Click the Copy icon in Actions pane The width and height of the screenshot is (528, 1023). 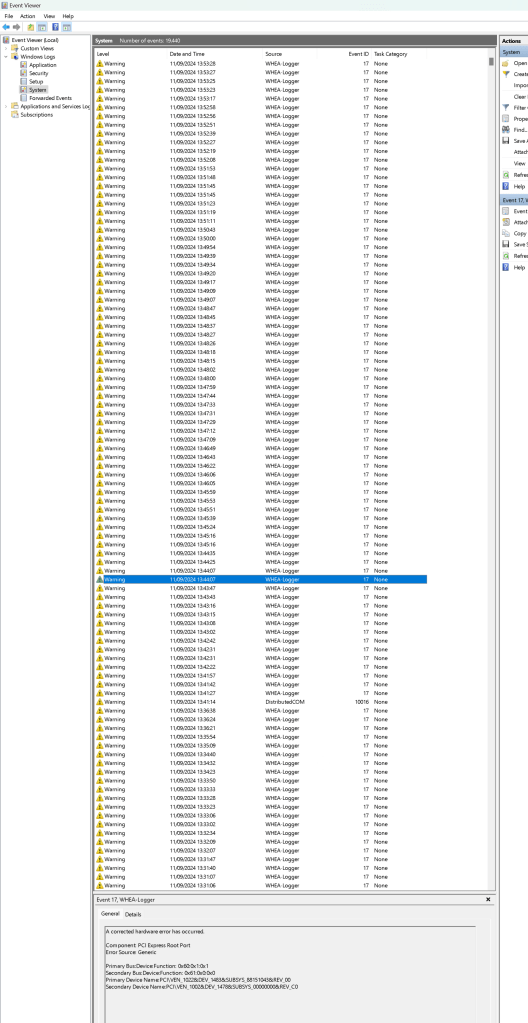pos(505,234)
